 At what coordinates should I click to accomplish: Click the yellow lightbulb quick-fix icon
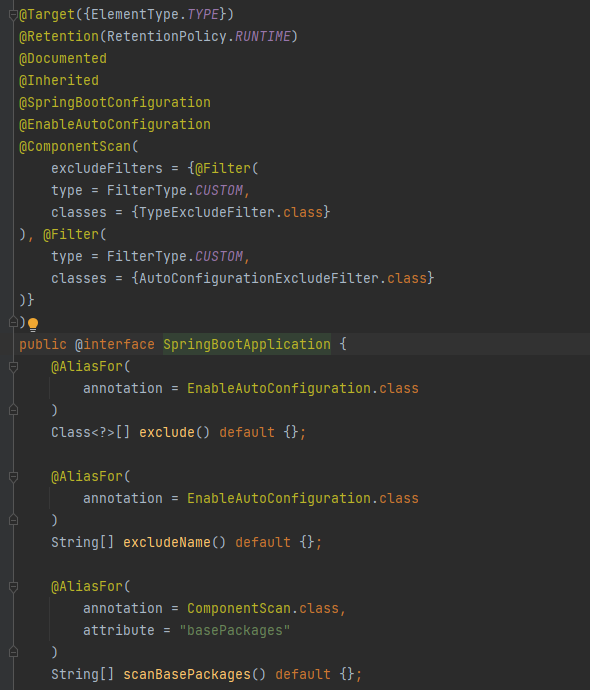coord(33,325)
